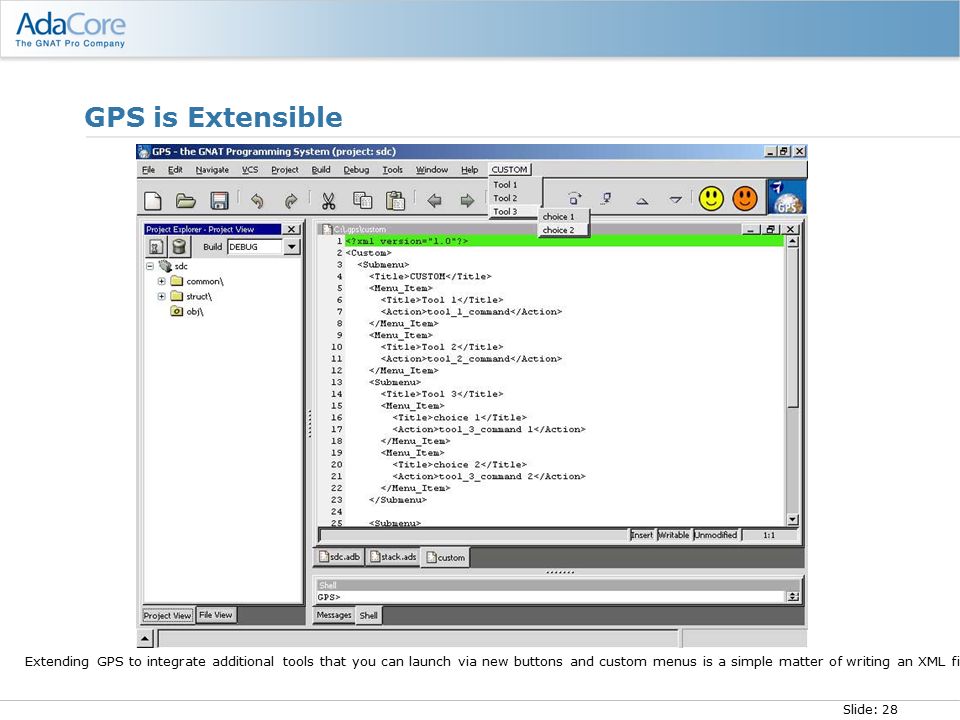Close the Project Explorer panel
The width and height of the screenshot is (960, 720).
(292, 229)
